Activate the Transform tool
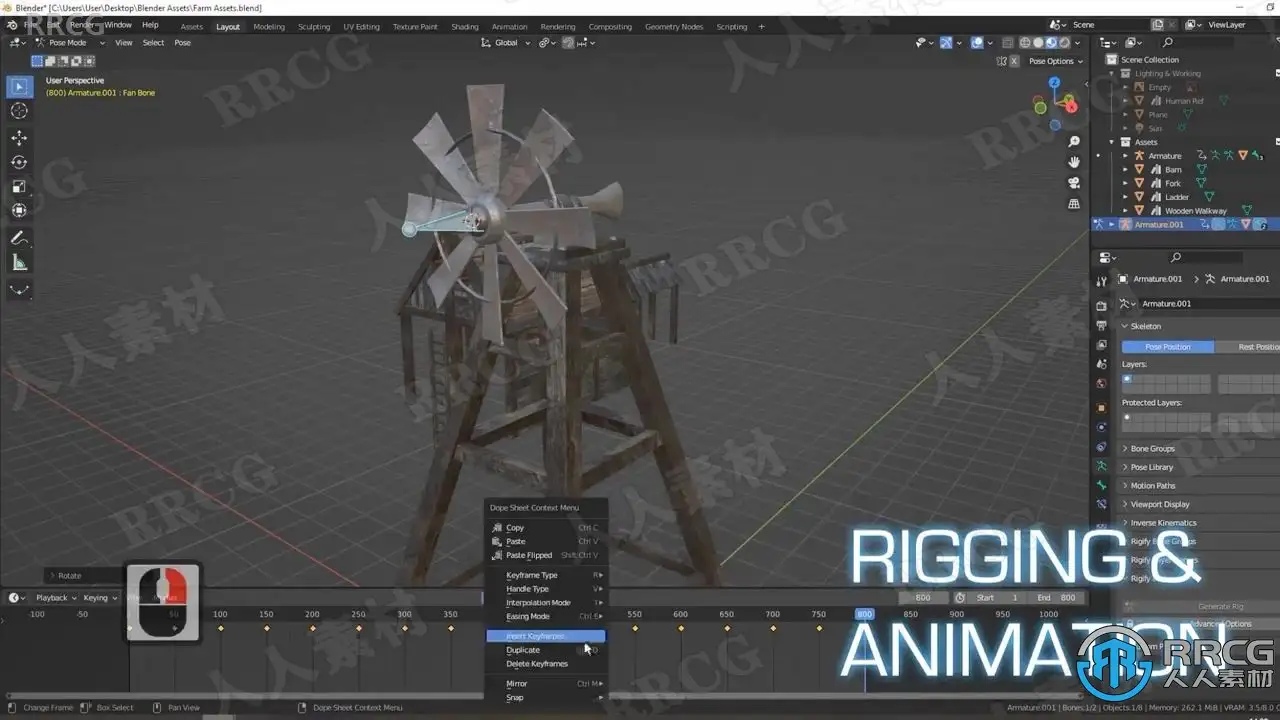This screenshot has width=1280, height=720. tap(19, 210)
